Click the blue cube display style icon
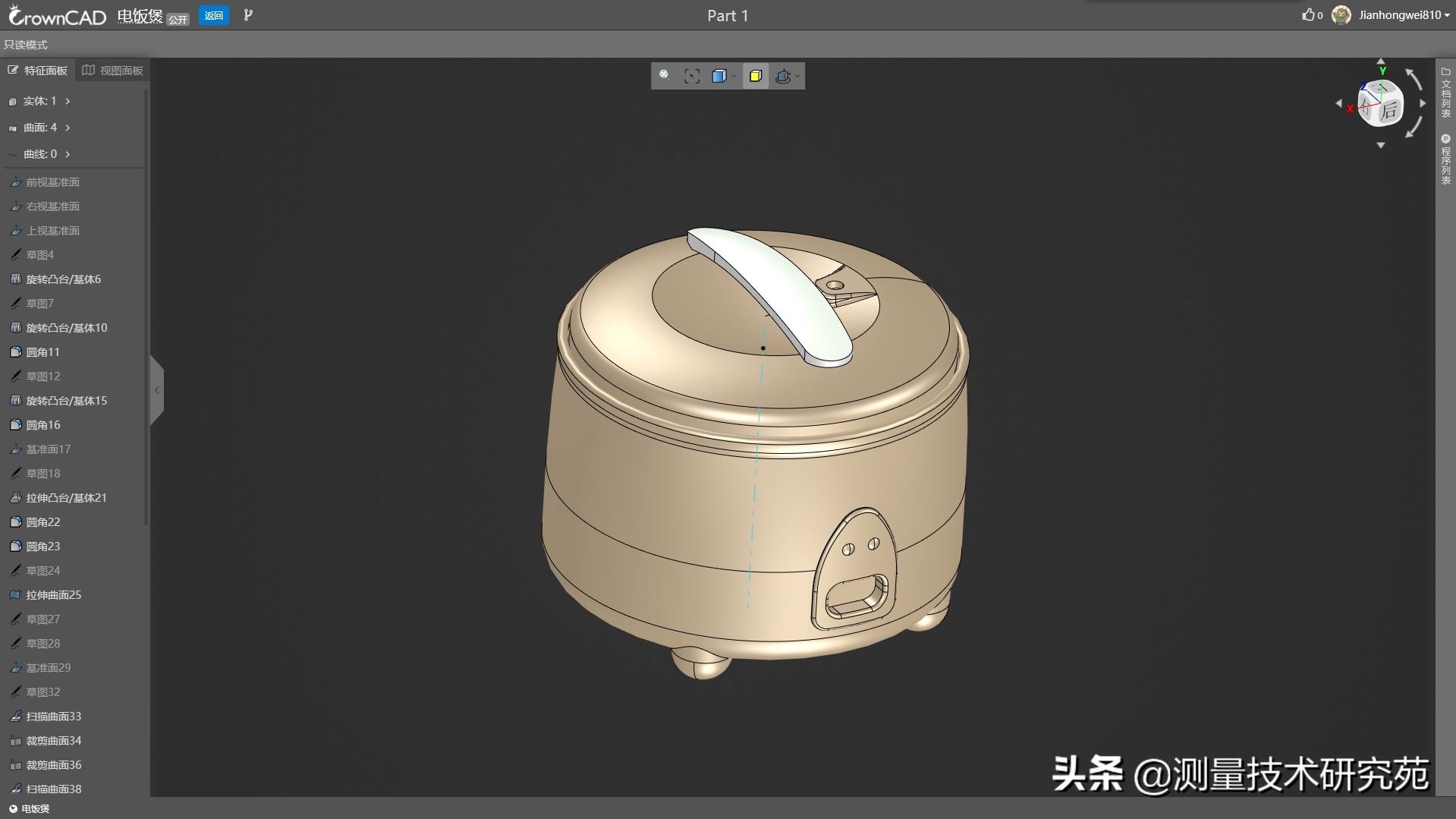Image resolution: width=1456 pixels, height=819 pixels. pos(719,76)
